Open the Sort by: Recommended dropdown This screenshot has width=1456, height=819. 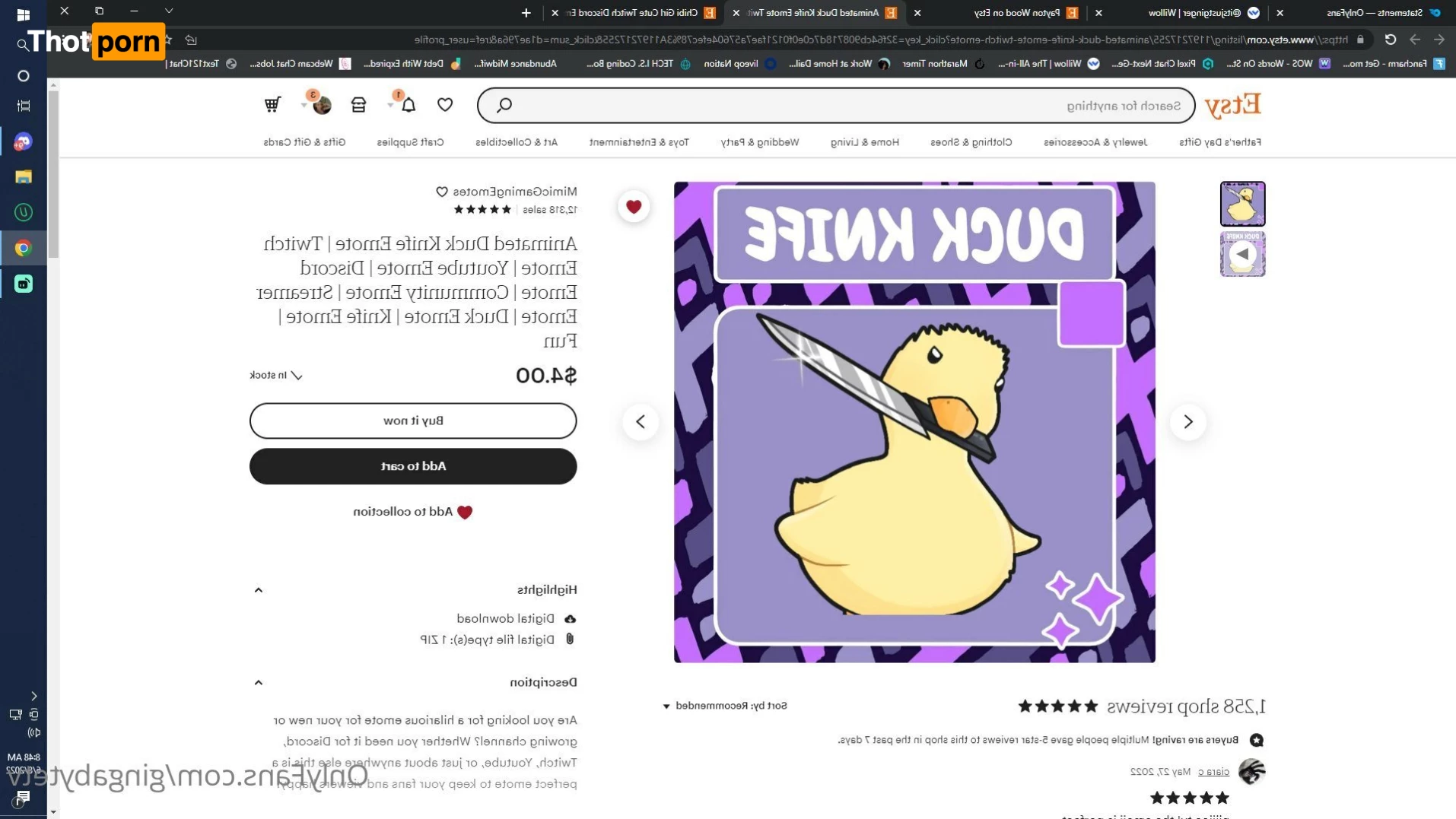(x=724, y=706)
